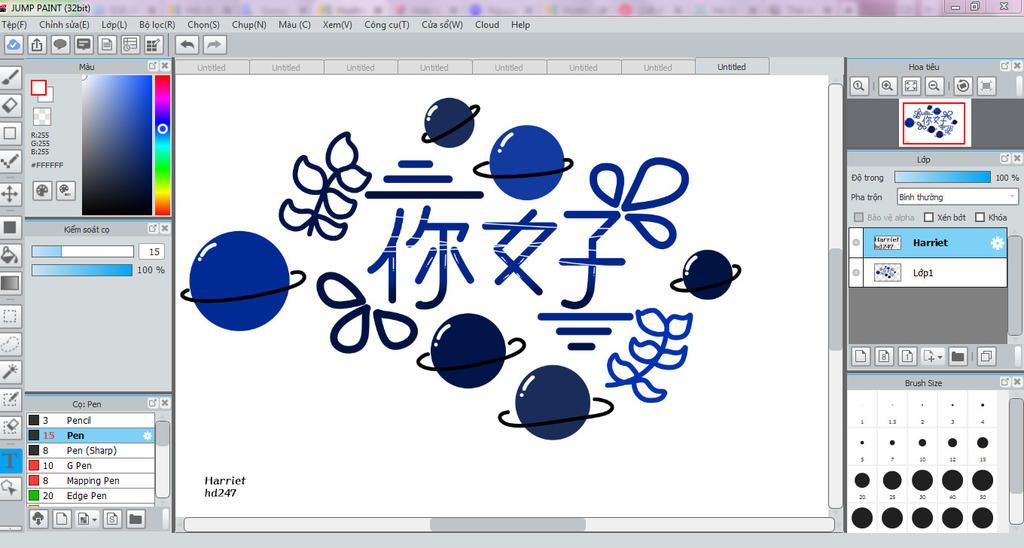Create new layer with page icon

861,356
